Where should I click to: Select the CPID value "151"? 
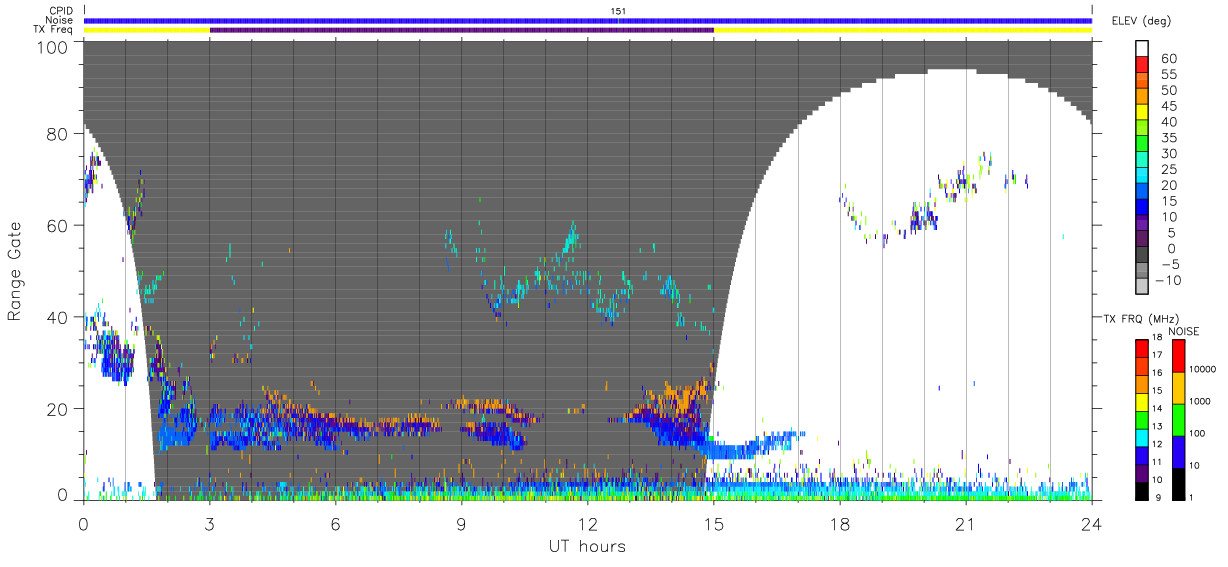[618, 11]
